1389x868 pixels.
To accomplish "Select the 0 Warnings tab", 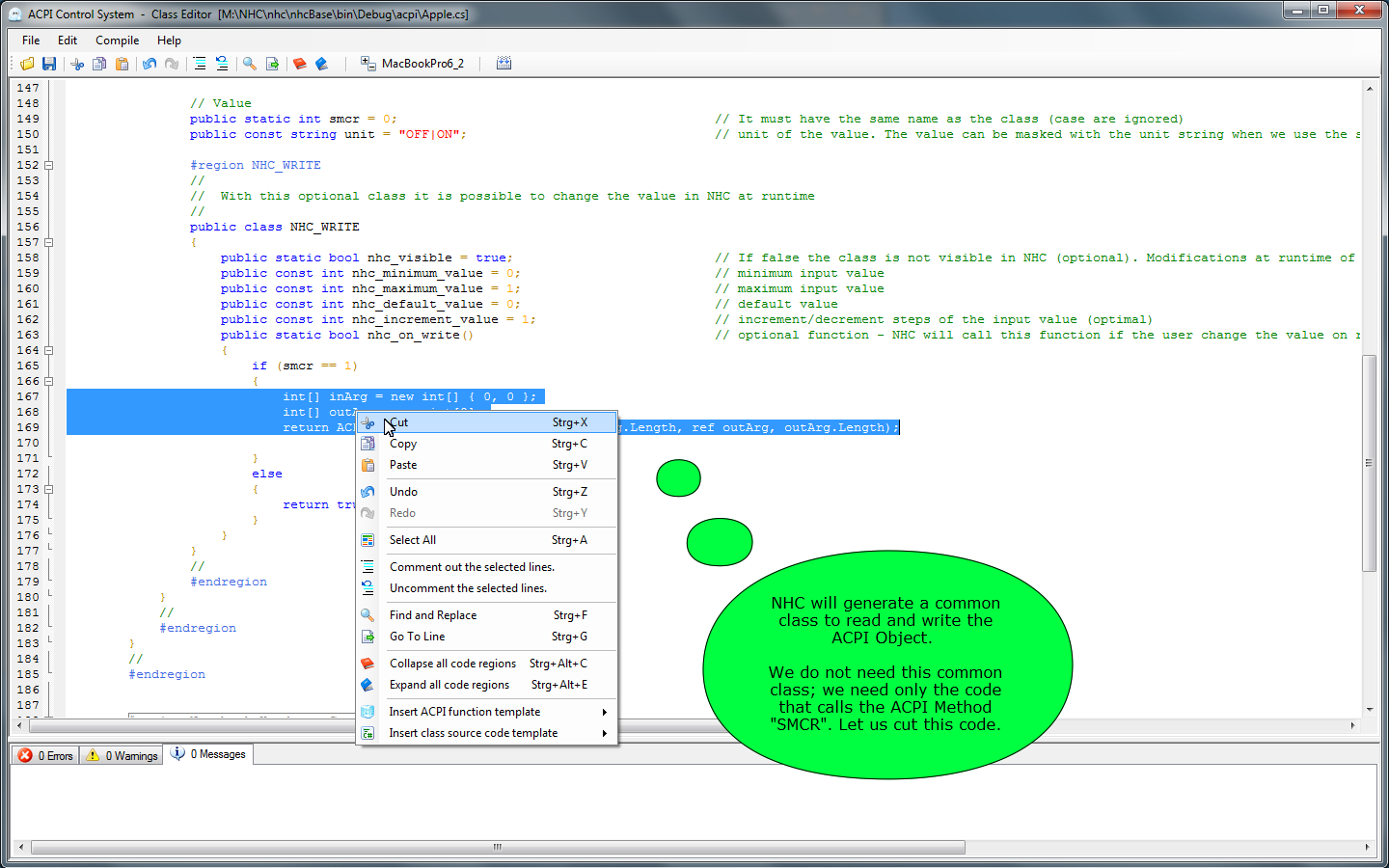I will coord(122,755).
